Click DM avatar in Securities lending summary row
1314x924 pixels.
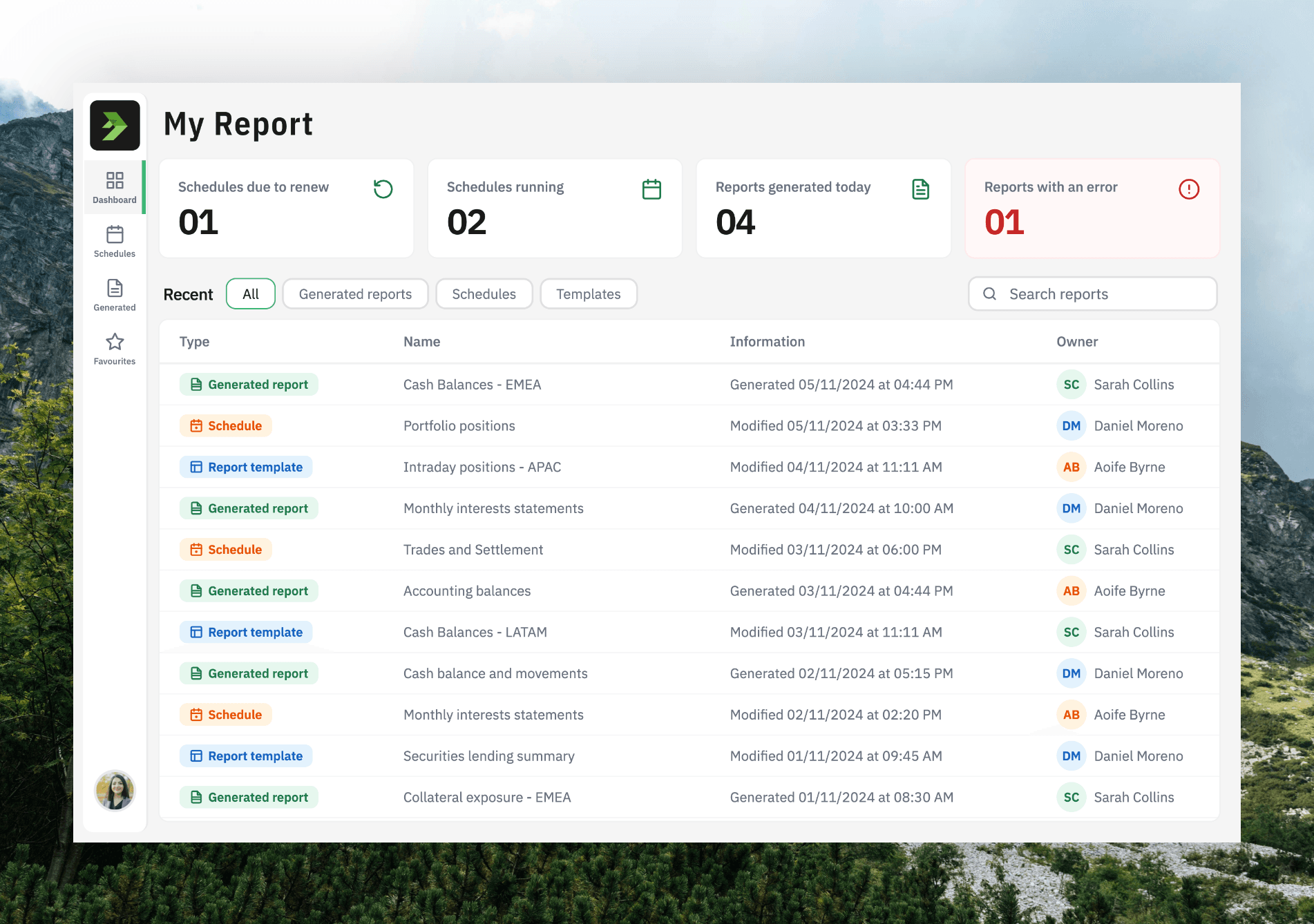[1071, 755]
